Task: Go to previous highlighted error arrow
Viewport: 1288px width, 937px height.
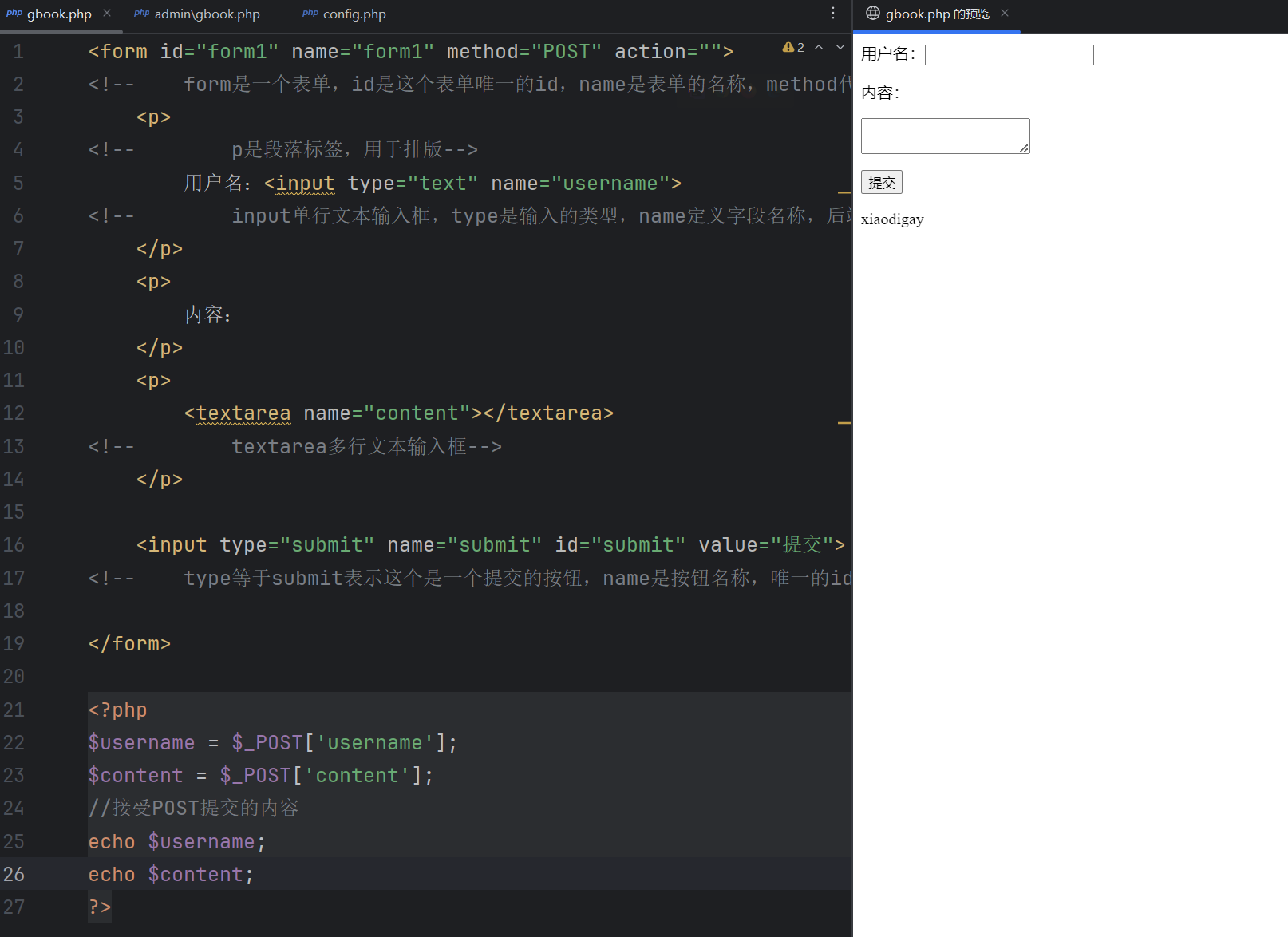Action: point(819,47)
